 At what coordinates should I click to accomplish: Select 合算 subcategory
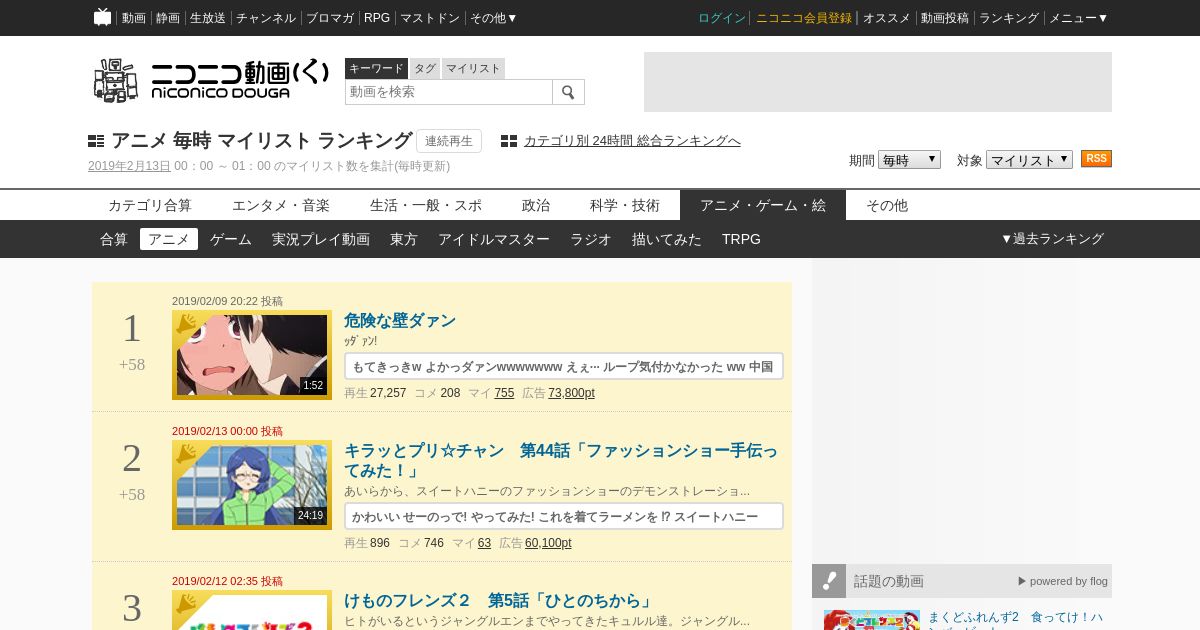(114, 239)
